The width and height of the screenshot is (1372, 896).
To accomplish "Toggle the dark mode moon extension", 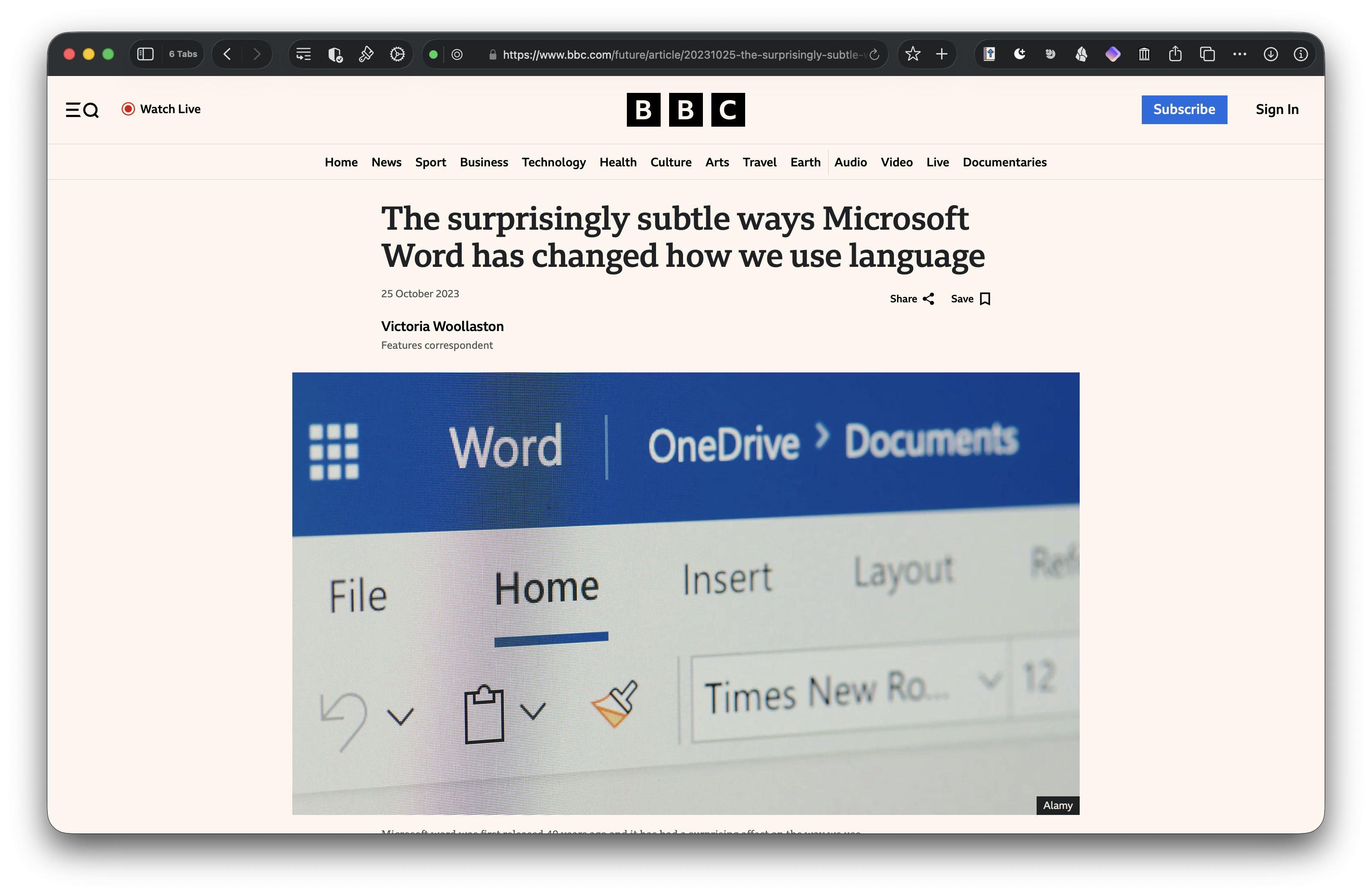I will [x=1020, y=54].
